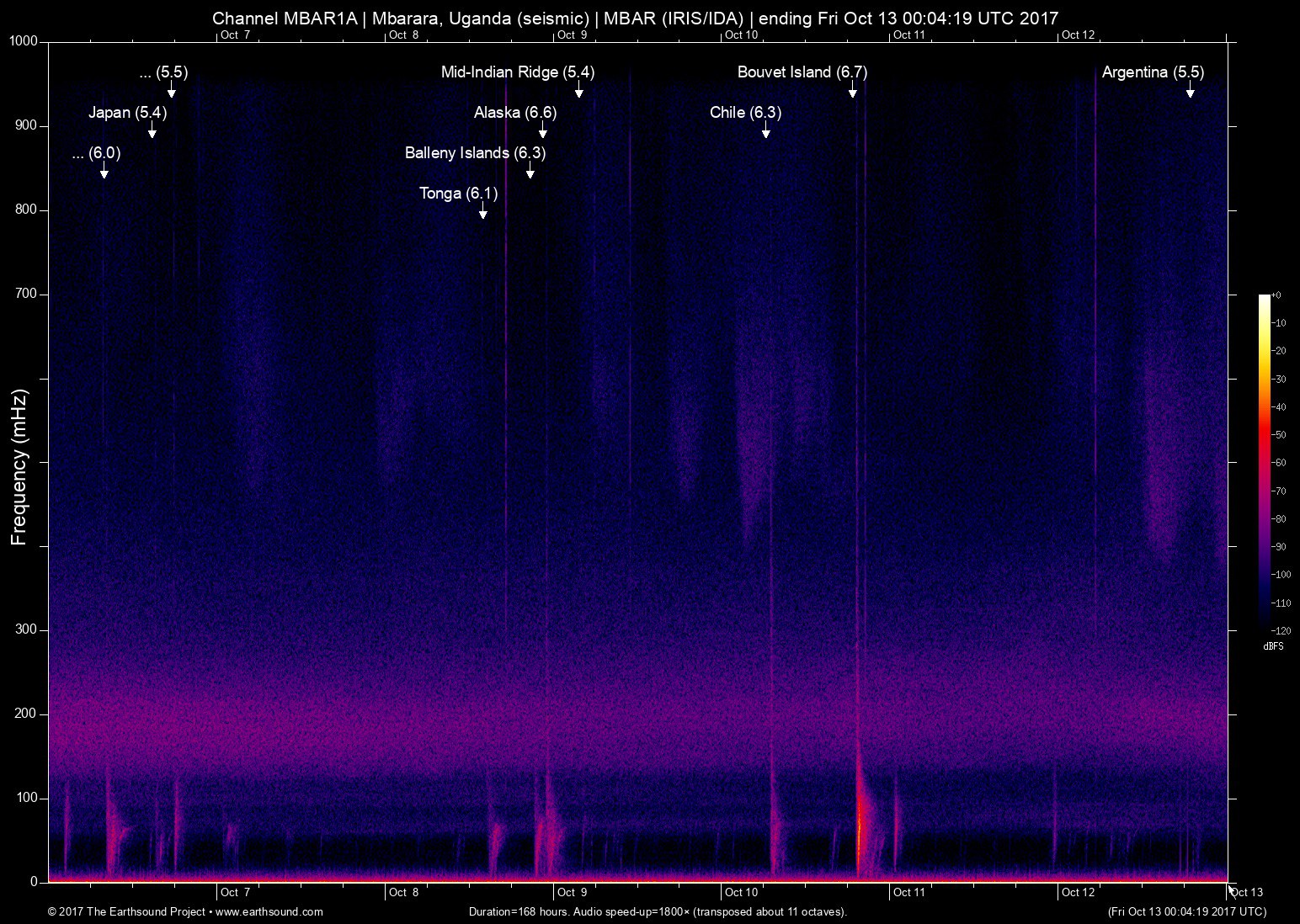Select the Mid-Indian Ridge (5.4) arrow
The width and height of the screenshot is (1300, 924).
coord(579,92)
